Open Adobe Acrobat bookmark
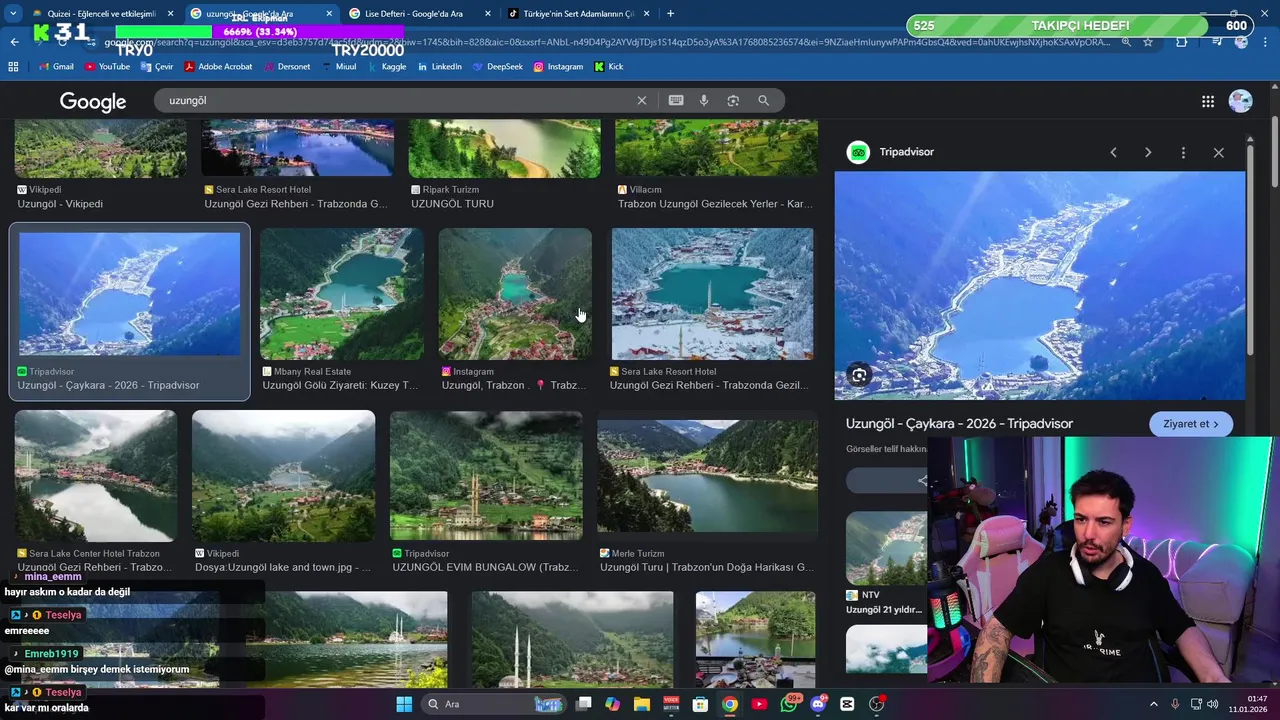Screen dimensions: 1280x720 217,66
